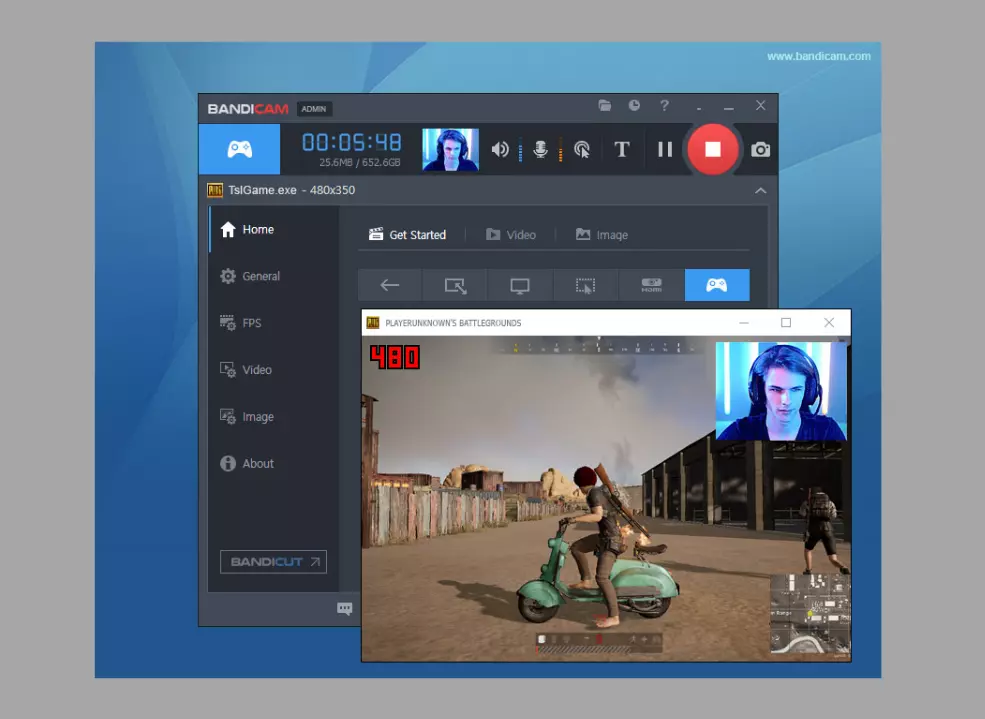Click the minimap in the PUBG game window

click(x=810, y=615)
